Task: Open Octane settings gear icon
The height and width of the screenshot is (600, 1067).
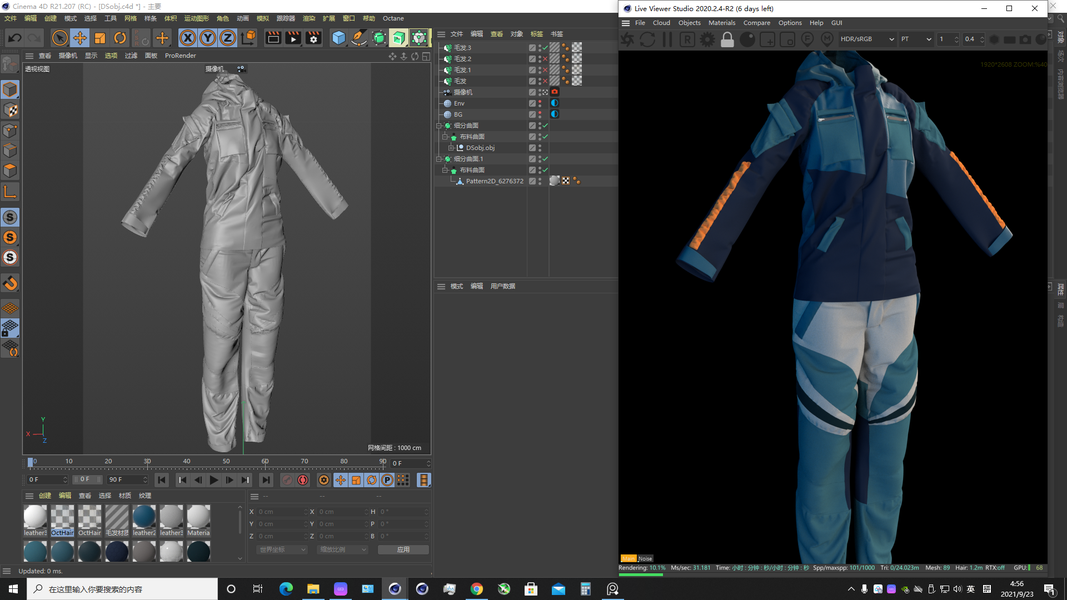Action: [707, 39]
